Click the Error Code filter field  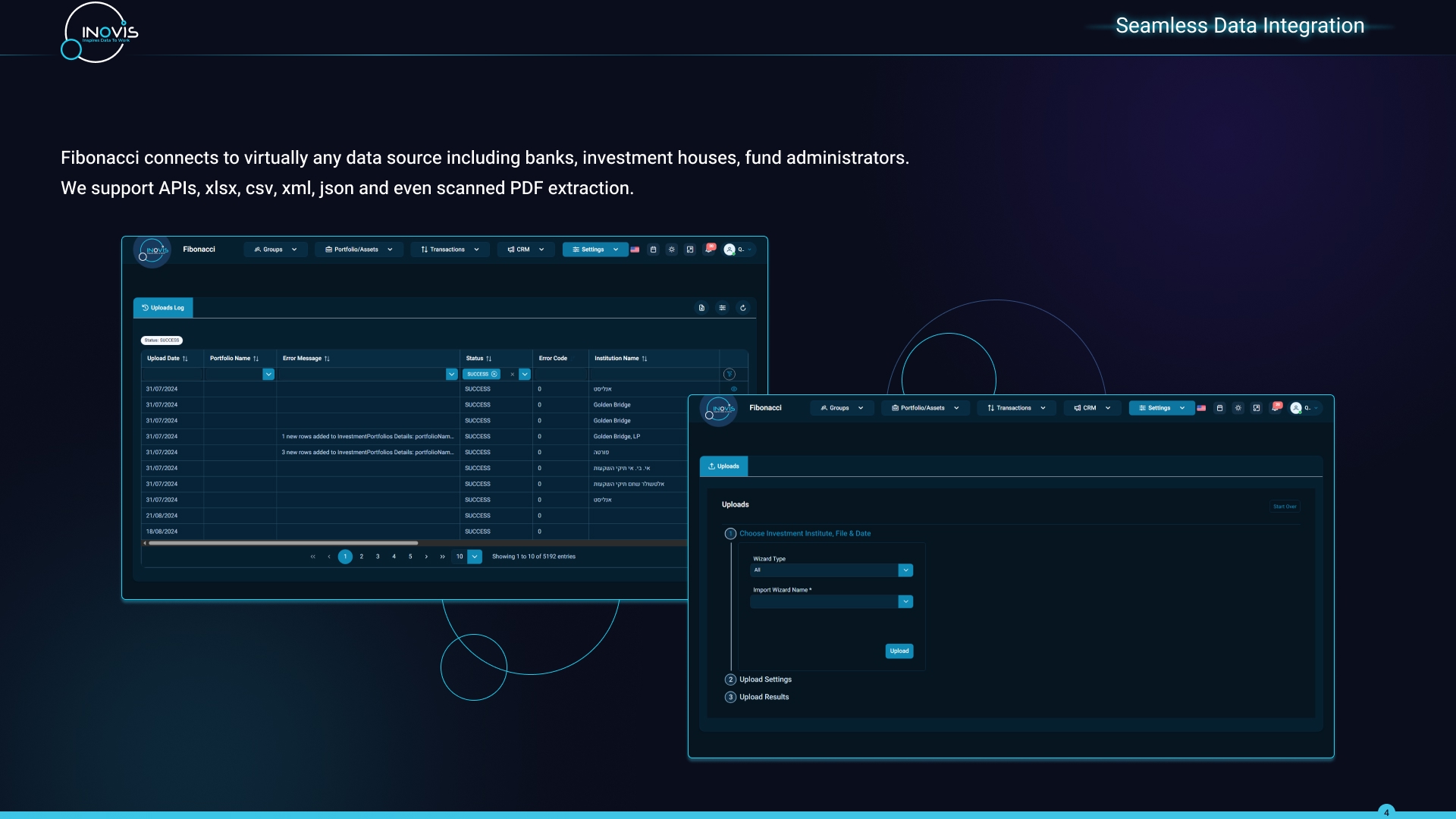pyautogui.click(x=561, y=374)
